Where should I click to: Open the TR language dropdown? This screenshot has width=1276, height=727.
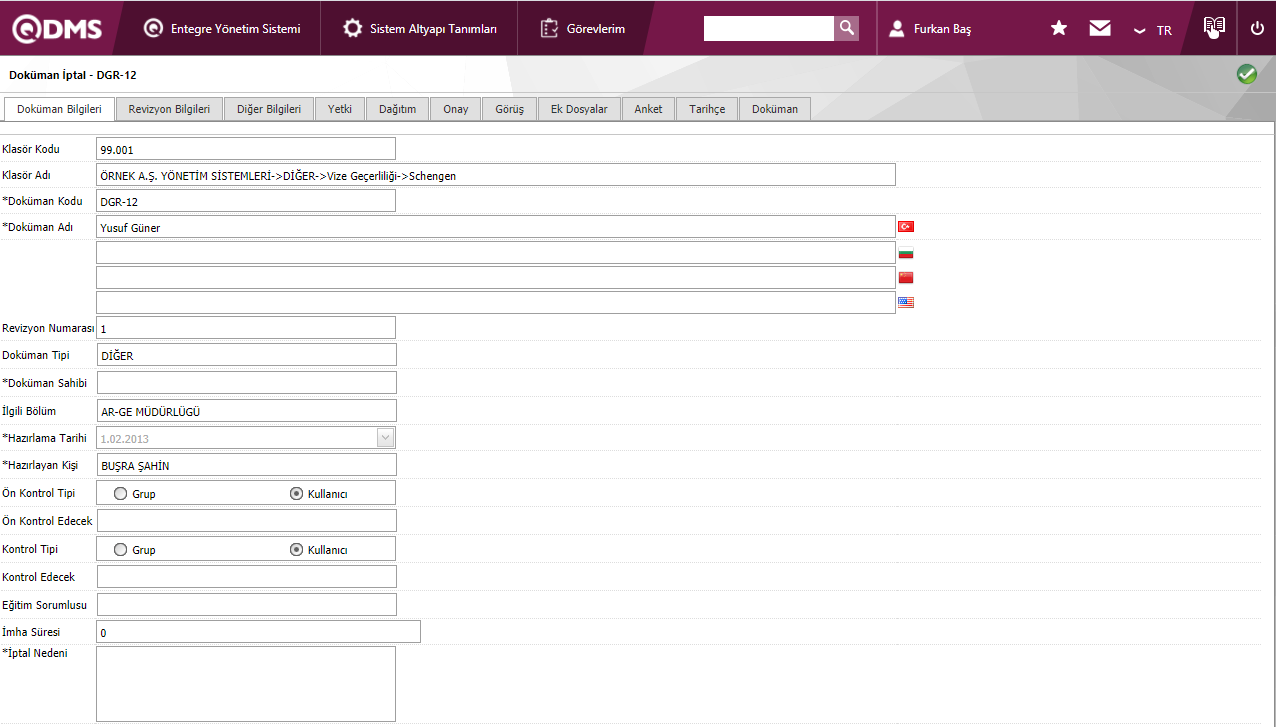click(x=1152, y=30)
